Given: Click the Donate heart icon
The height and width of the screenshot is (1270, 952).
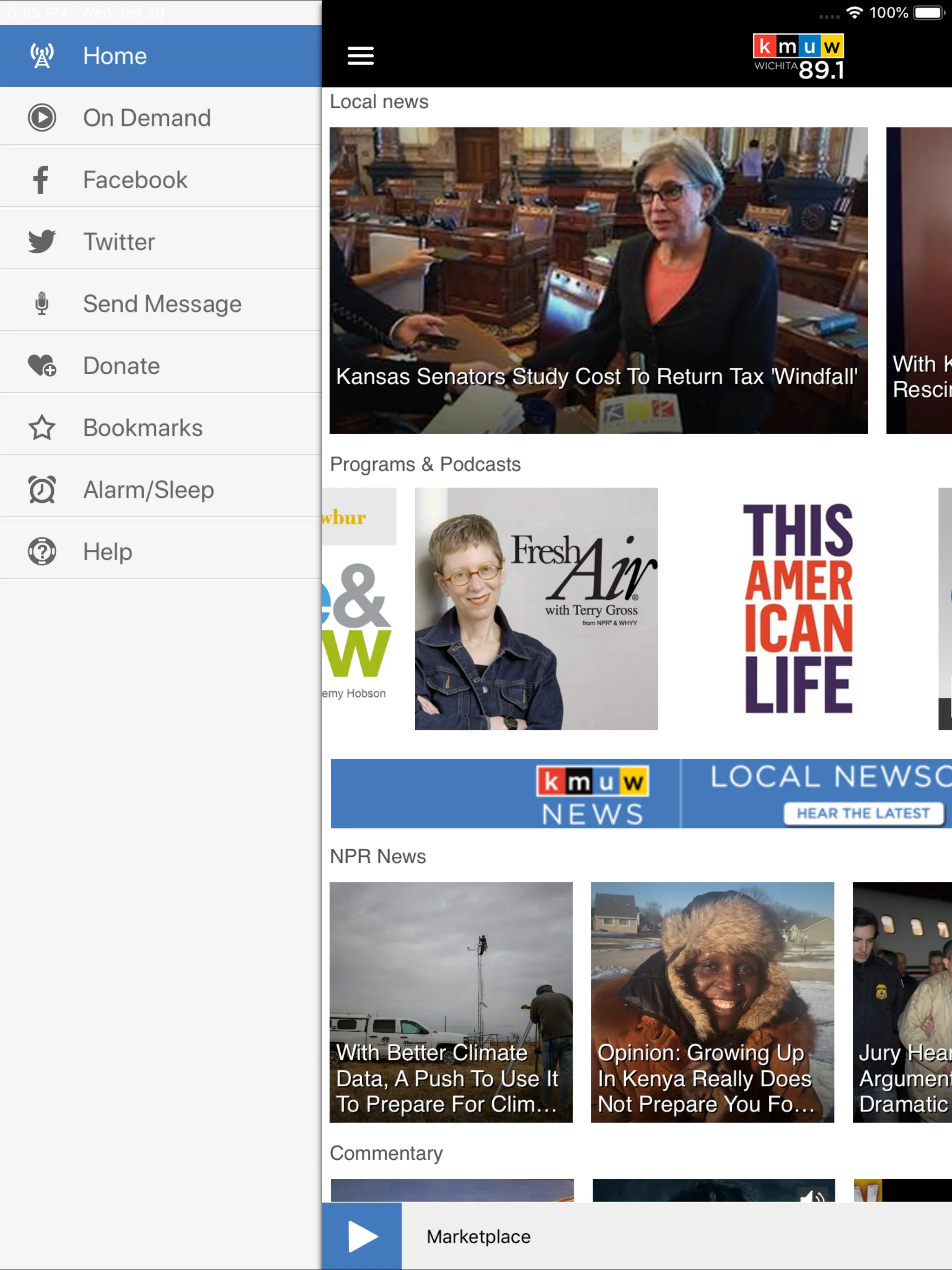Looking at the screenshot, I should click(40, 365).
